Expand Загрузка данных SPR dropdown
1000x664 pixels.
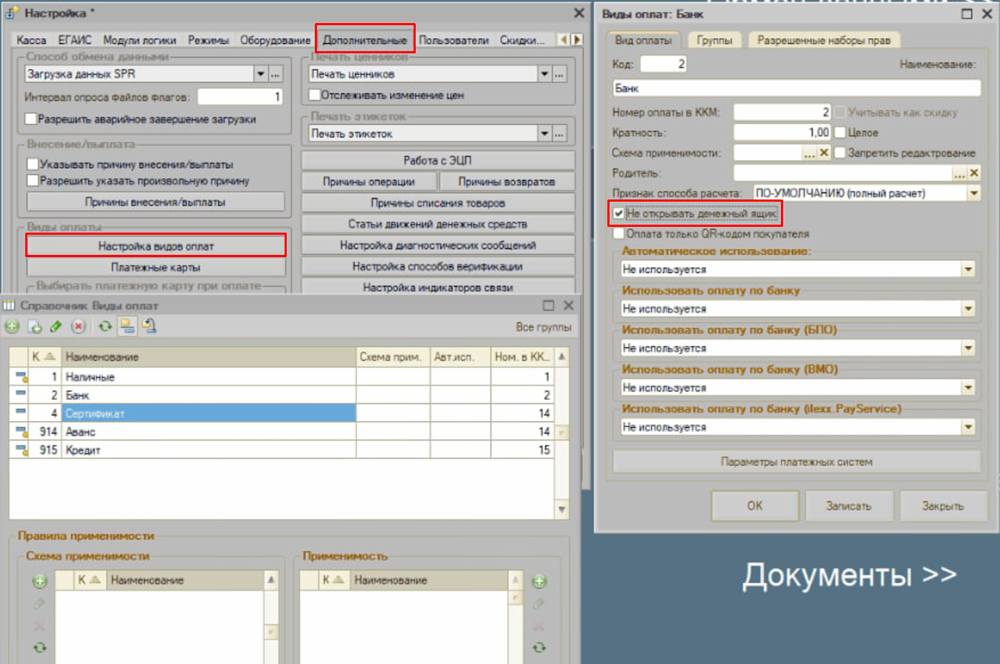pyautogui.click(x=260, y=74)
